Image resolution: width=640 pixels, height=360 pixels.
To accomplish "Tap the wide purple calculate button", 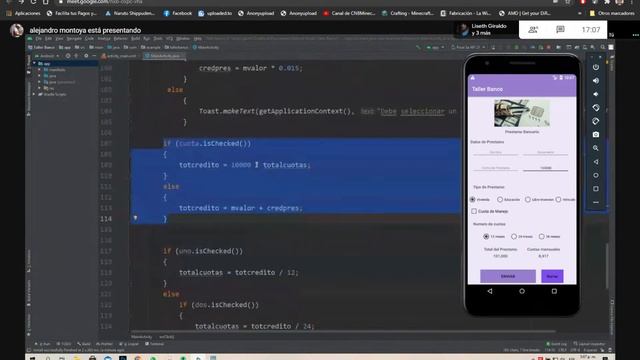I will [x=508, y=276].
